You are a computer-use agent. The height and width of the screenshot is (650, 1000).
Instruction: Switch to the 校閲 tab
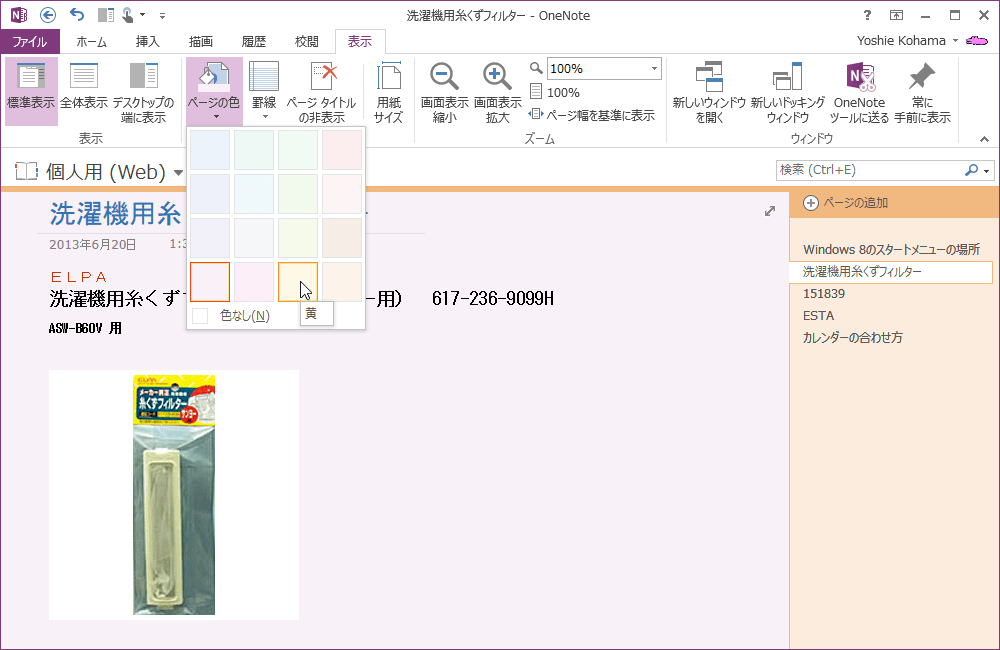pos(307,41)
